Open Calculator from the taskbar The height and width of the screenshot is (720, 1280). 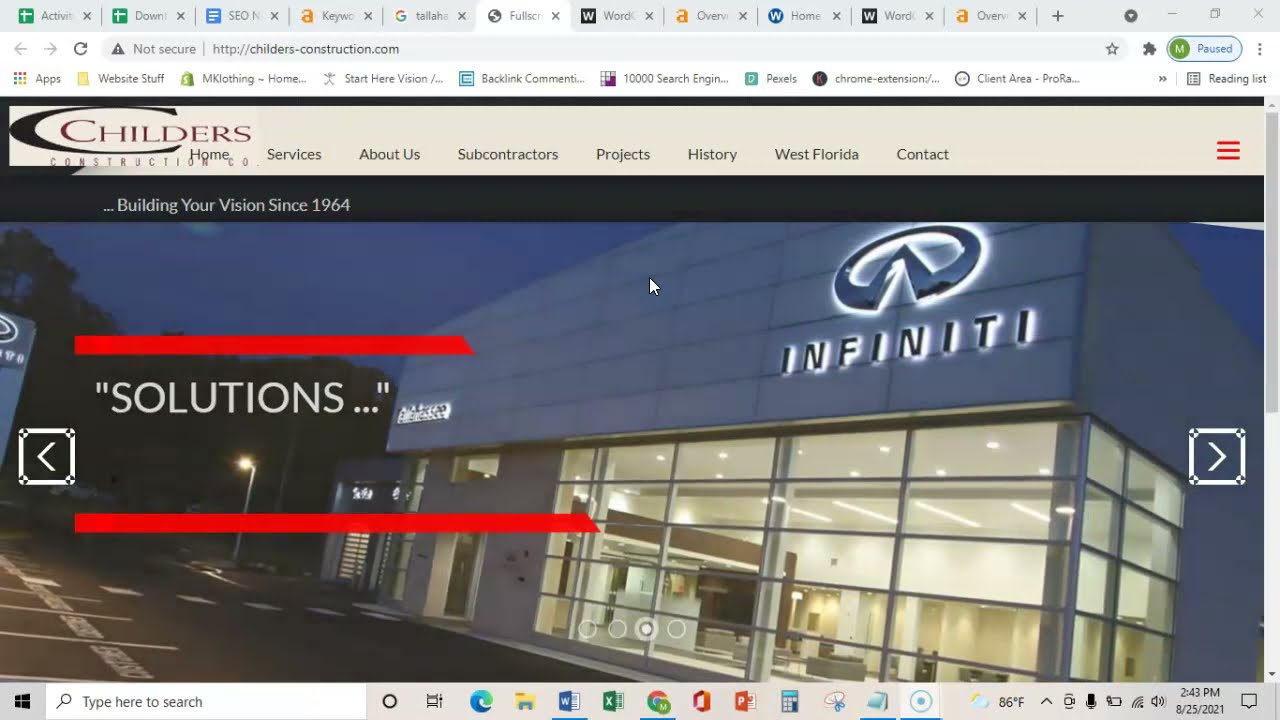point(789,702)
